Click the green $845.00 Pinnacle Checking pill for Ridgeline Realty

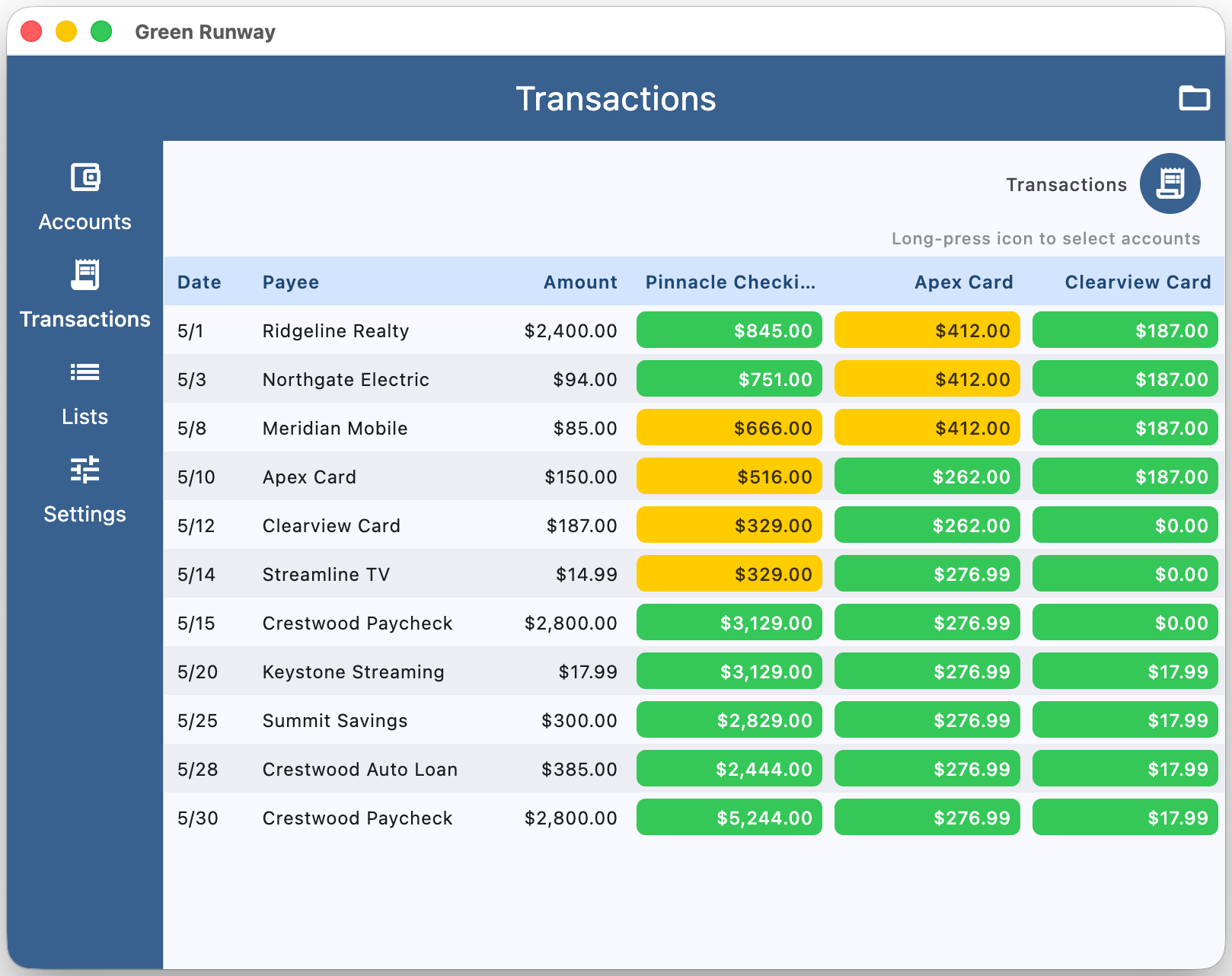tap(729, 330)
